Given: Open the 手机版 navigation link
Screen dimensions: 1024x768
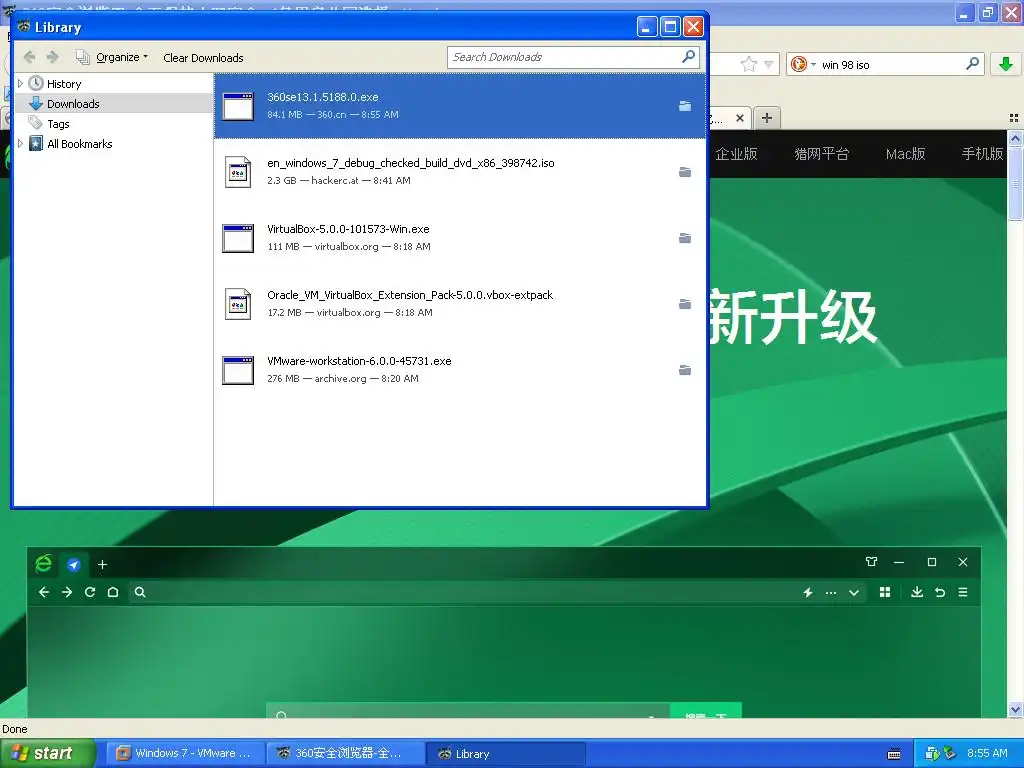Looking at the screenshot, I should [982, 153].
